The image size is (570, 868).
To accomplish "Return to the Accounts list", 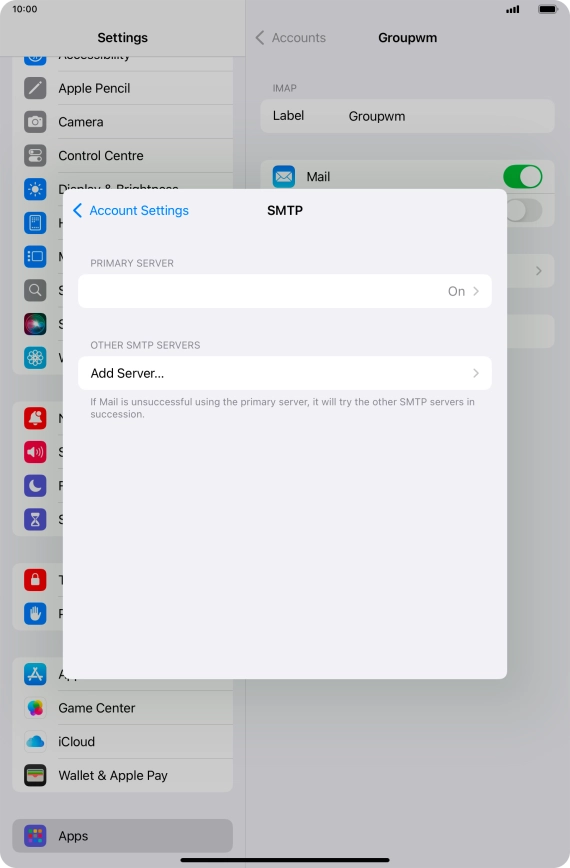I will click(291, 38).
